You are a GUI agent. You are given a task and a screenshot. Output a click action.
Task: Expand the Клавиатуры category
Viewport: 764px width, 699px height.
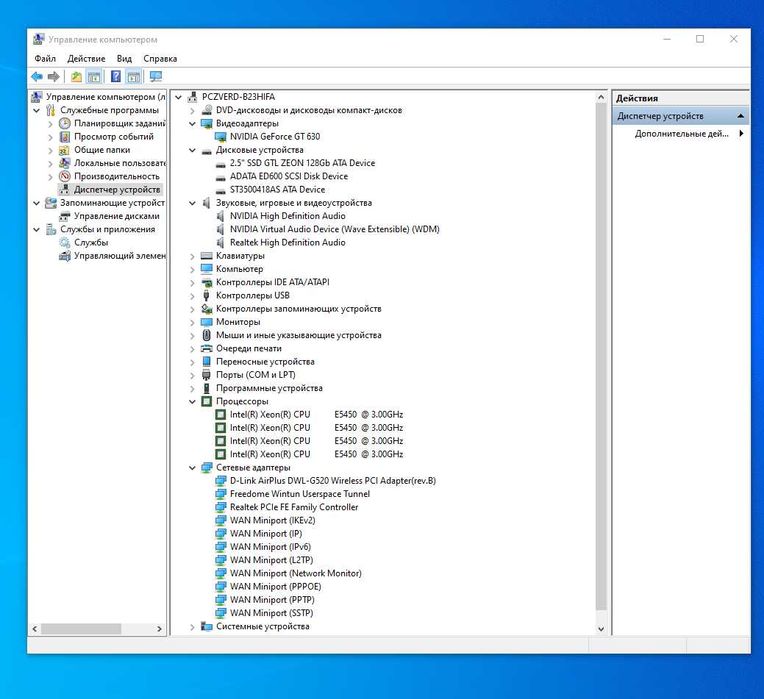tap(192, 256)
